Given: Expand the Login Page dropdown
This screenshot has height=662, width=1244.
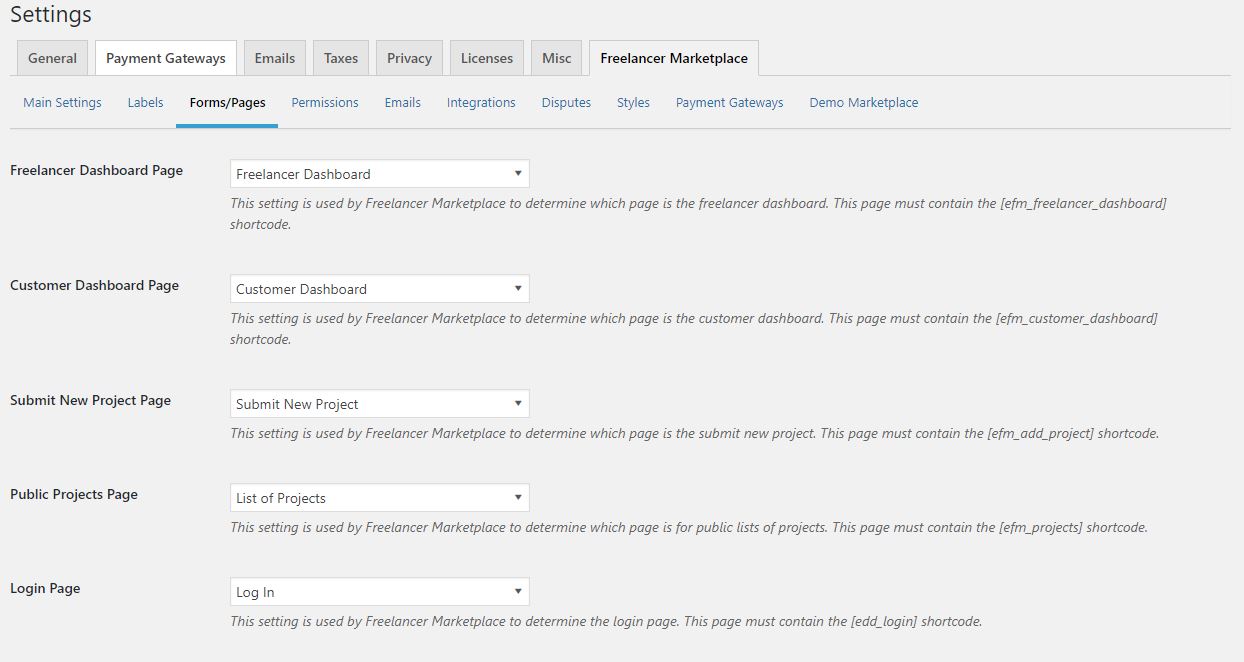Looking at the screenshot, I should pos(380,592).
